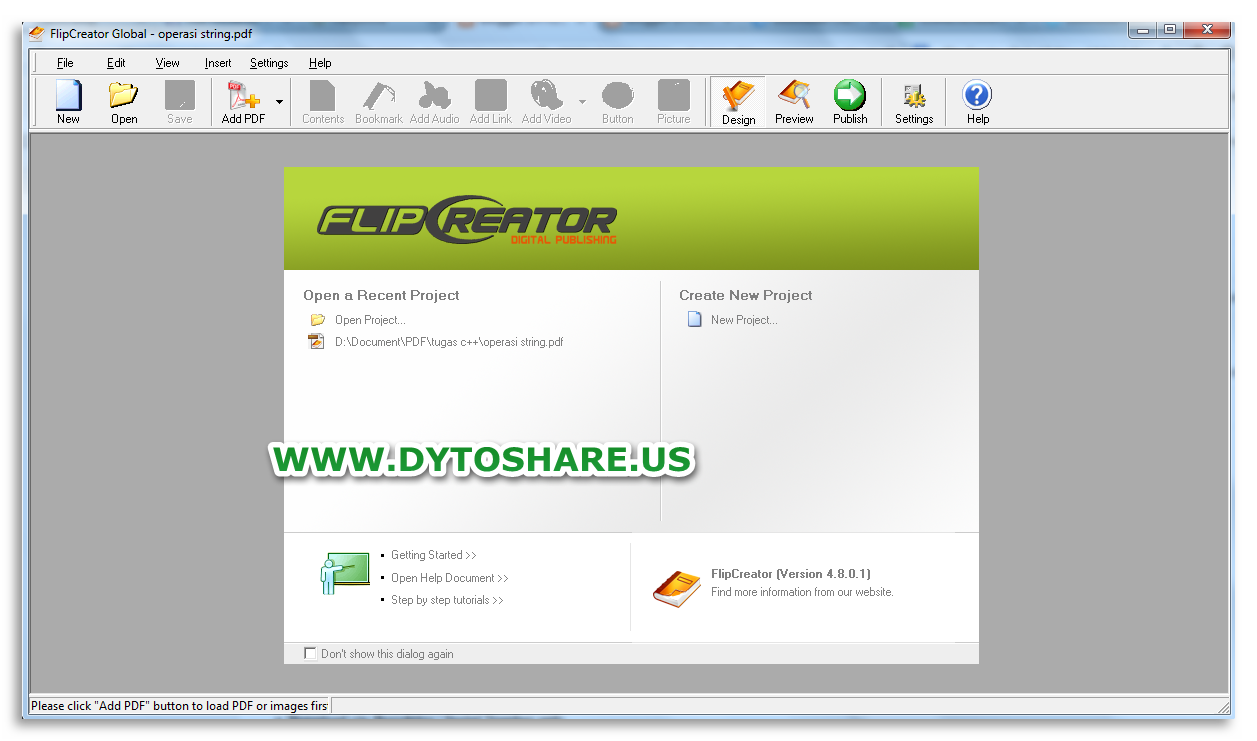Maximize the FlipCreator window
This screenshot has height=741, width=1257.
pyautogui.click(x=1170, y=30)
